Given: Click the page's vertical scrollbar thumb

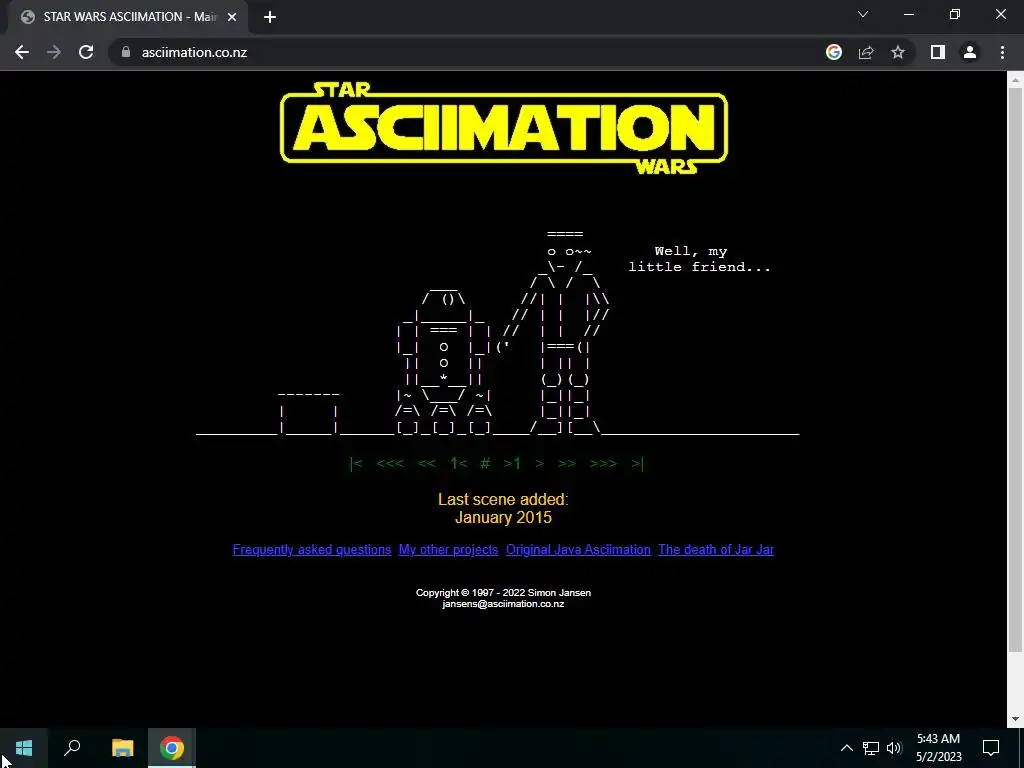Looking at the screenshot, I should [x=1015, y=369].
